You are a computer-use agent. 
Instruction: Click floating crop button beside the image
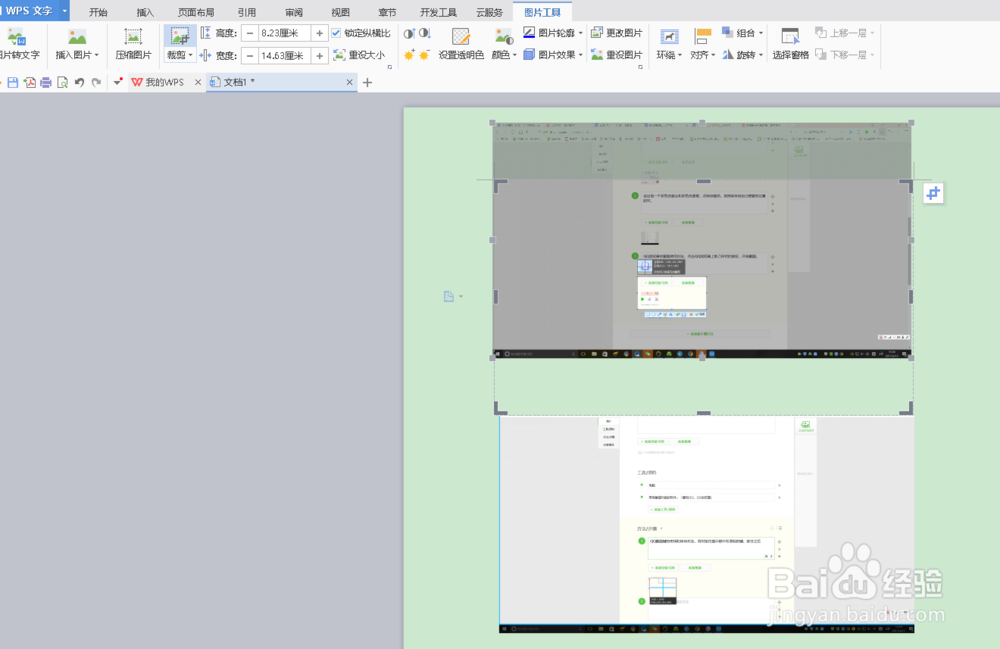pyautogui.click(x=933, y=193)
